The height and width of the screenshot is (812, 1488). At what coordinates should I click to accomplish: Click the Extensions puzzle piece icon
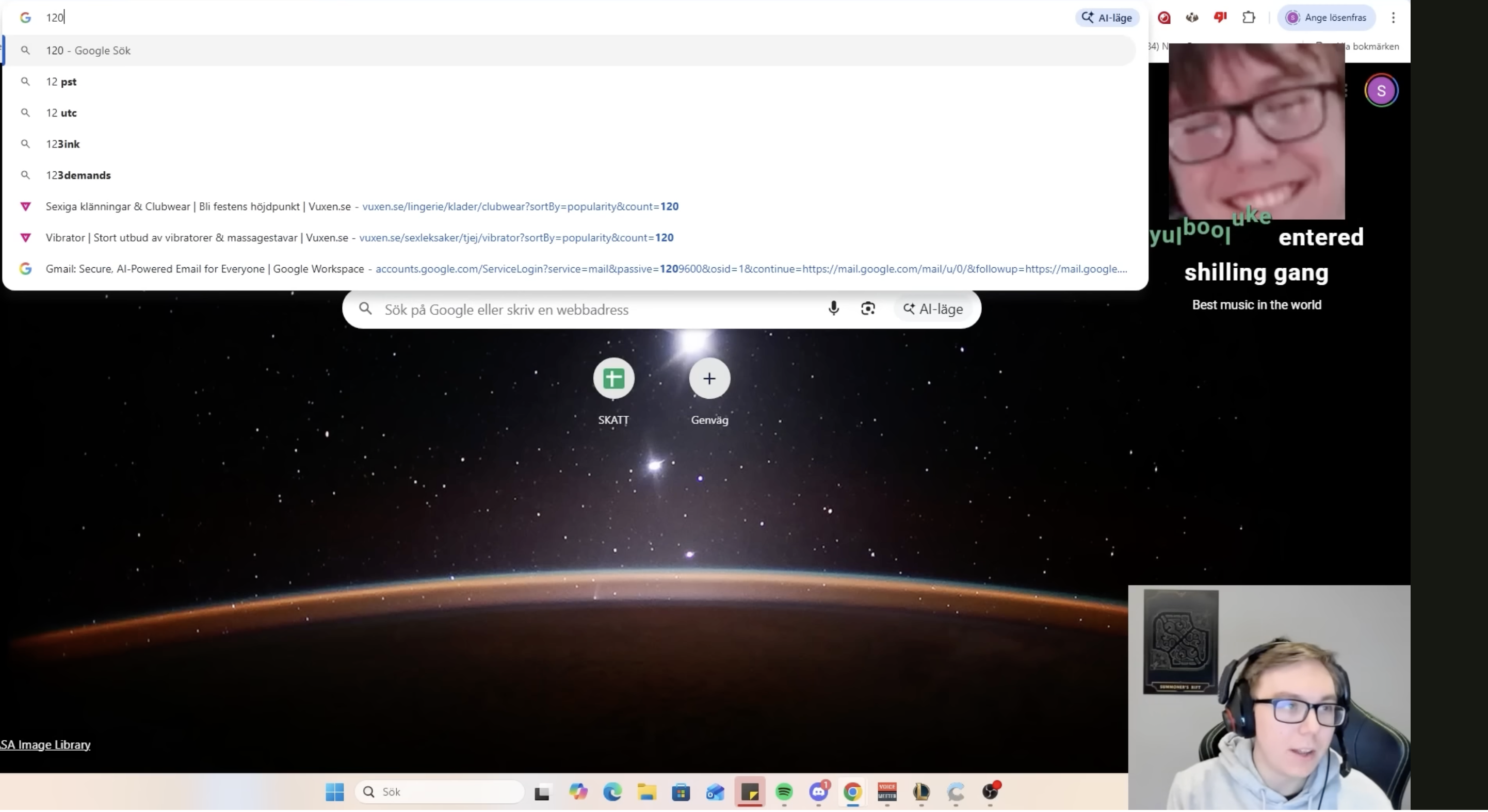1248,18
